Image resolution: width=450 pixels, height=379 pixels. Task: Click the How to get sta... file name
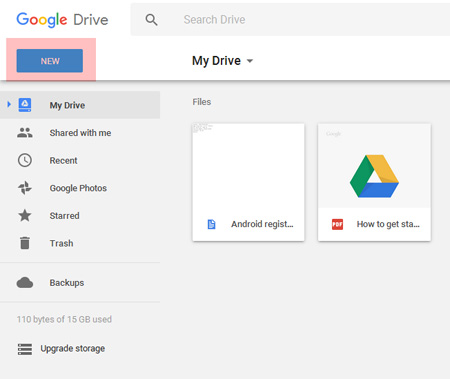coord(388,224)
